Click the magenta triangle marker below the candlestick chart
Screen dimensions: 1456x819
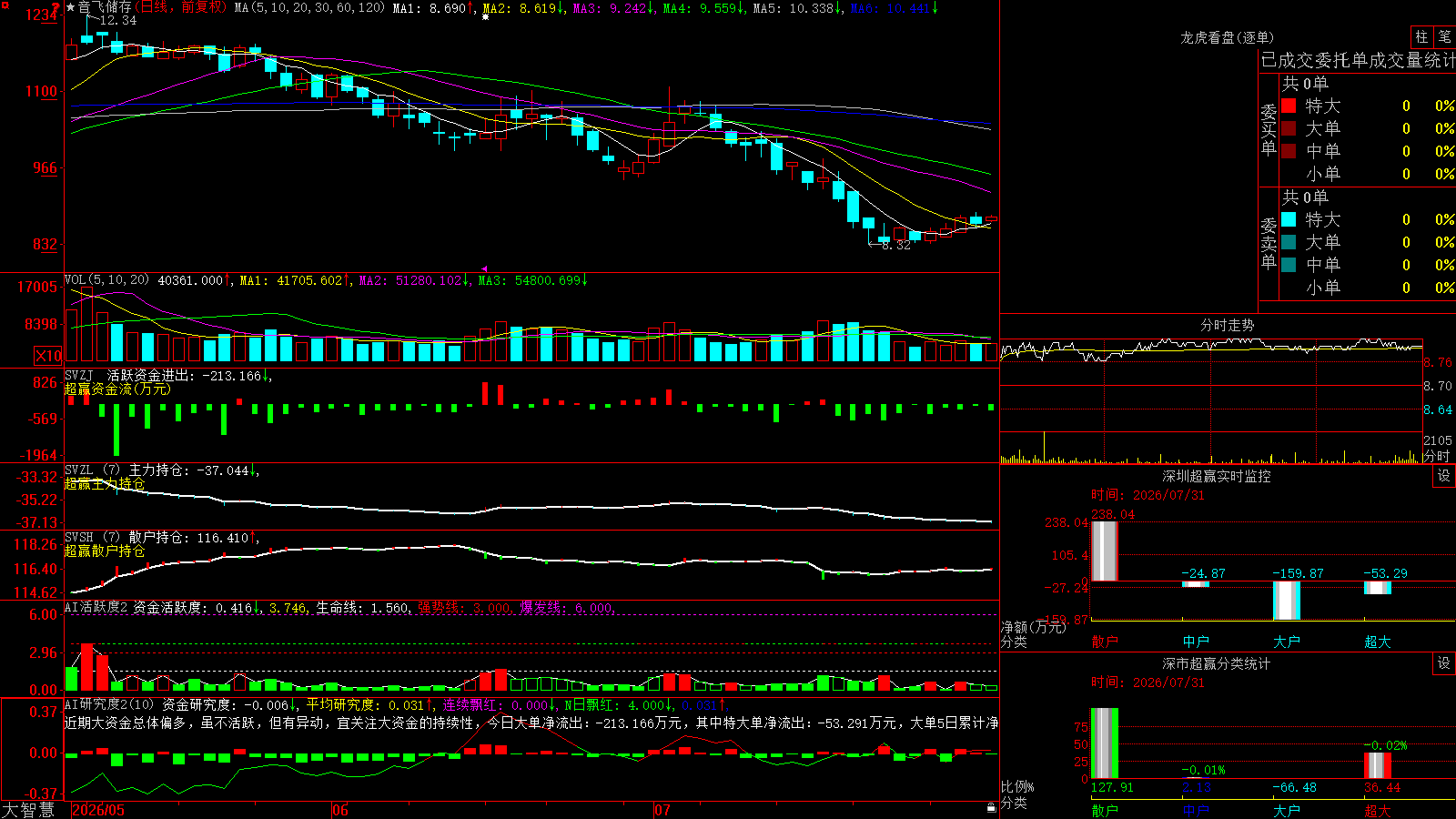pyautogui.click(x=484, y=268)
